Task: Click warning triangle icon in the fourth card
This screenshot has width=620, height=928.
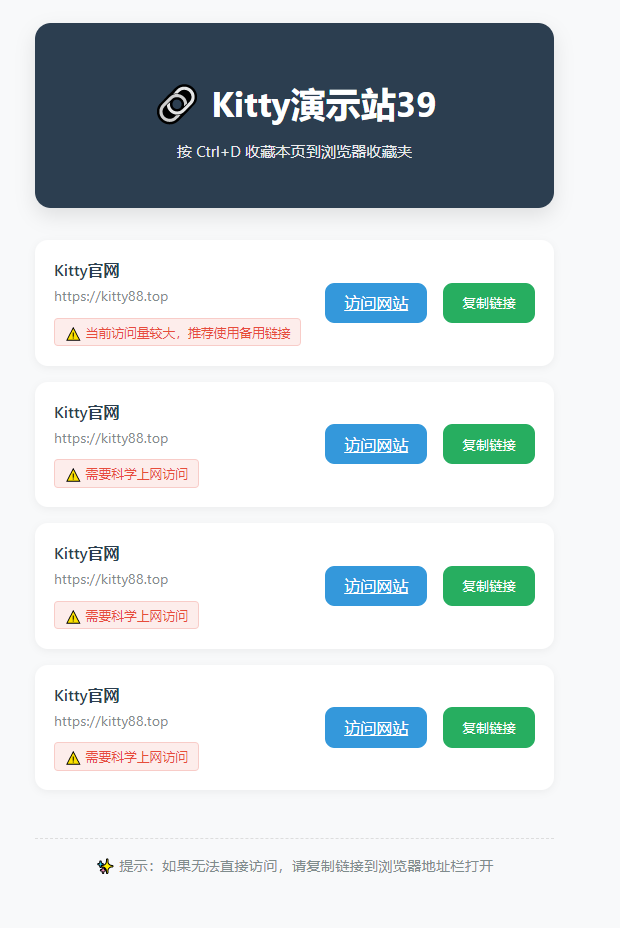Action: (73, 758)
